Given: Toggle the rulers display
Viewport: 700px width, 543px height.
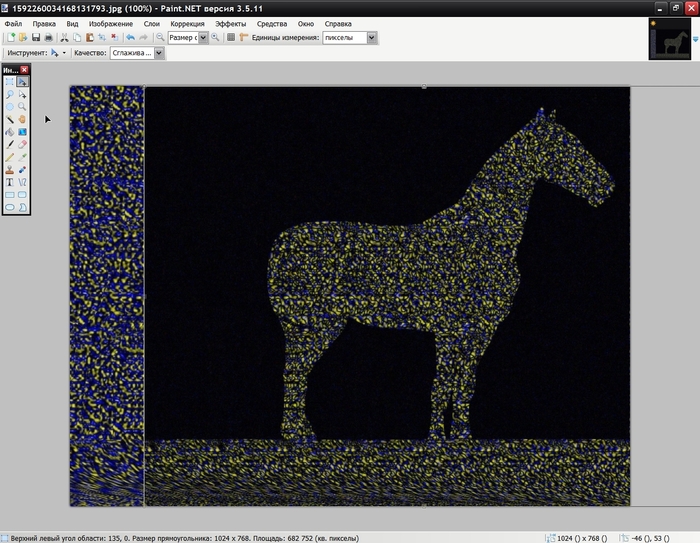Looking at the screenshot, I should [x=243, y=37].
